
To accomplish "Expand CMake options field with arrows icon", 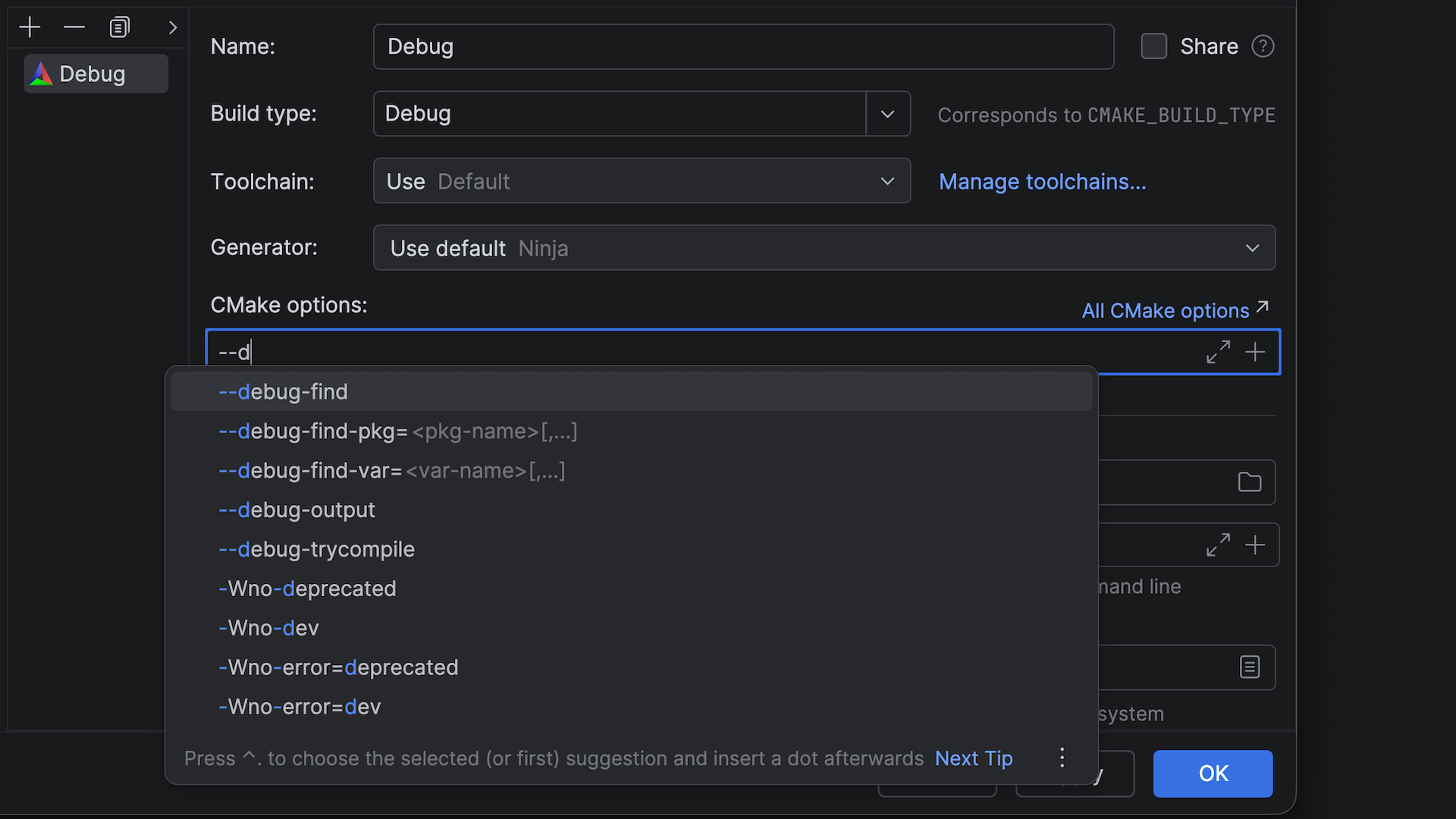I will coord(1218,352).
